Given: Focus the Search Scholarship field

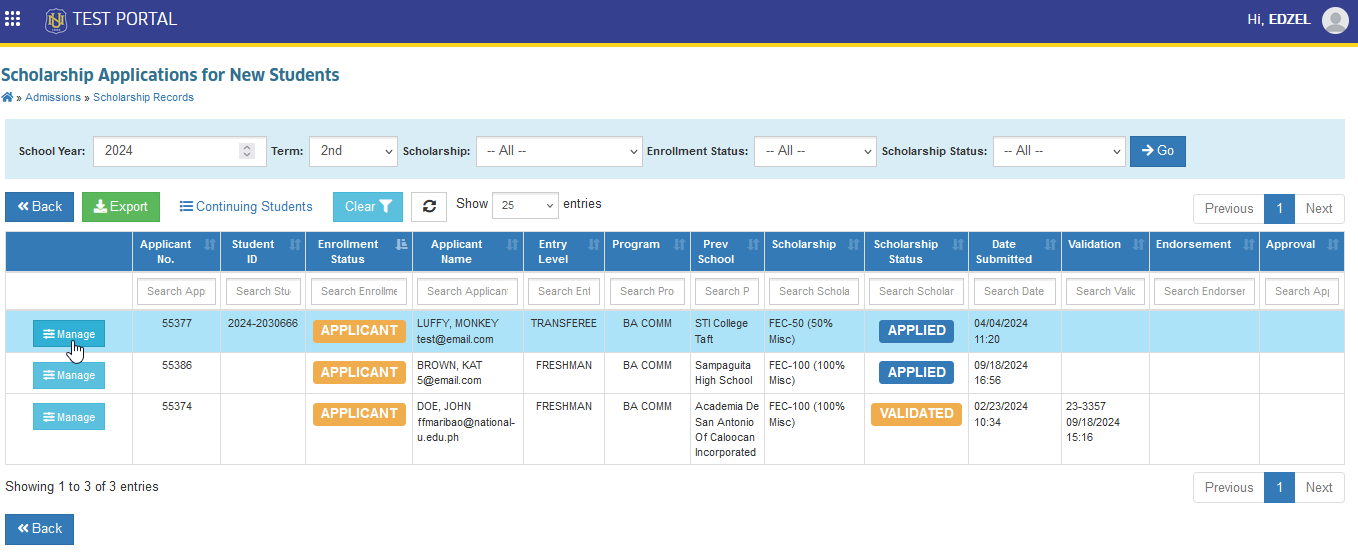Looking at the screenshot, I should 815,291.
